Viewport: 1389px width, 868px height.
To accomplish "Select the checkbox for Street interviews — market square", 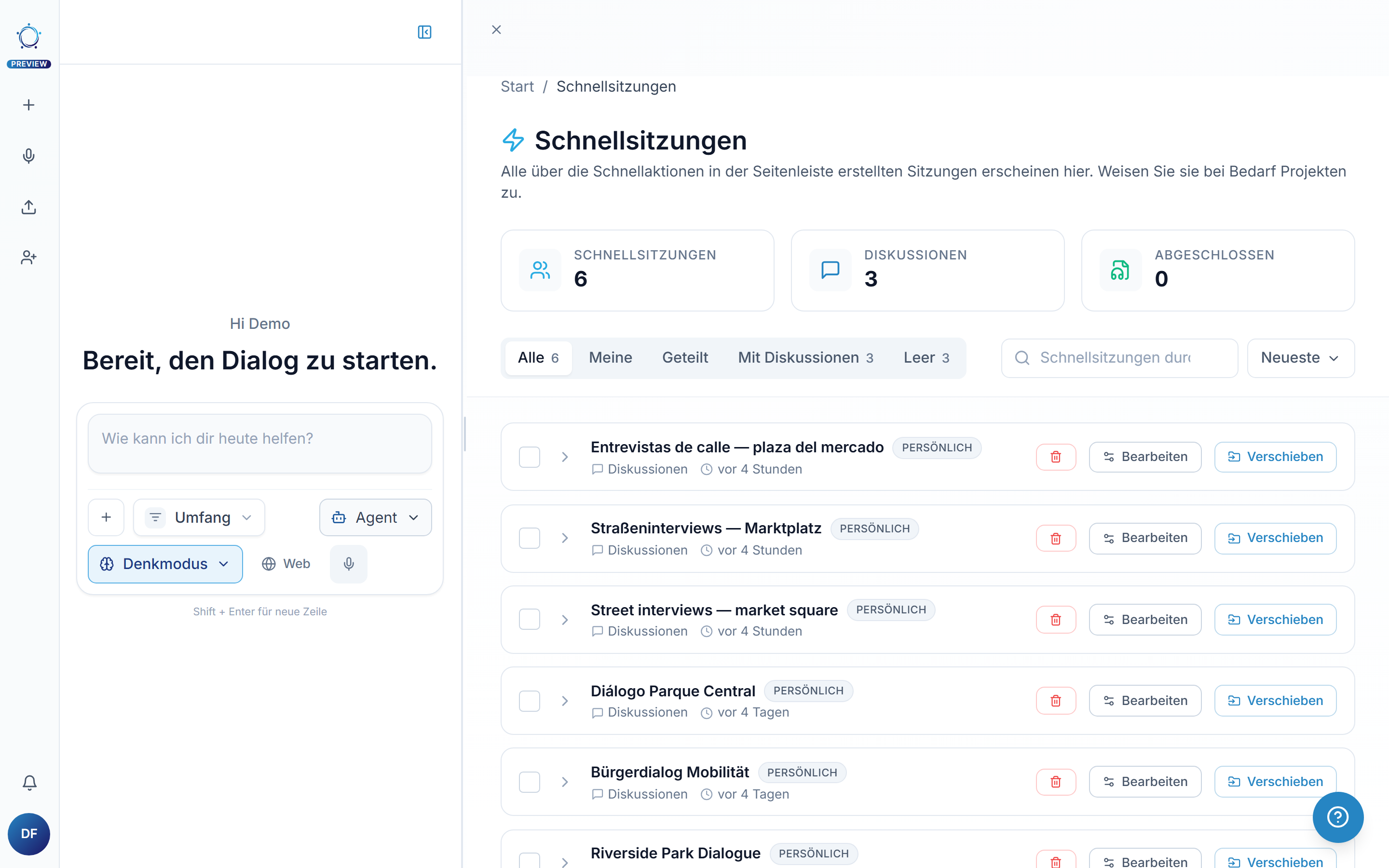I will coord(529,620).
